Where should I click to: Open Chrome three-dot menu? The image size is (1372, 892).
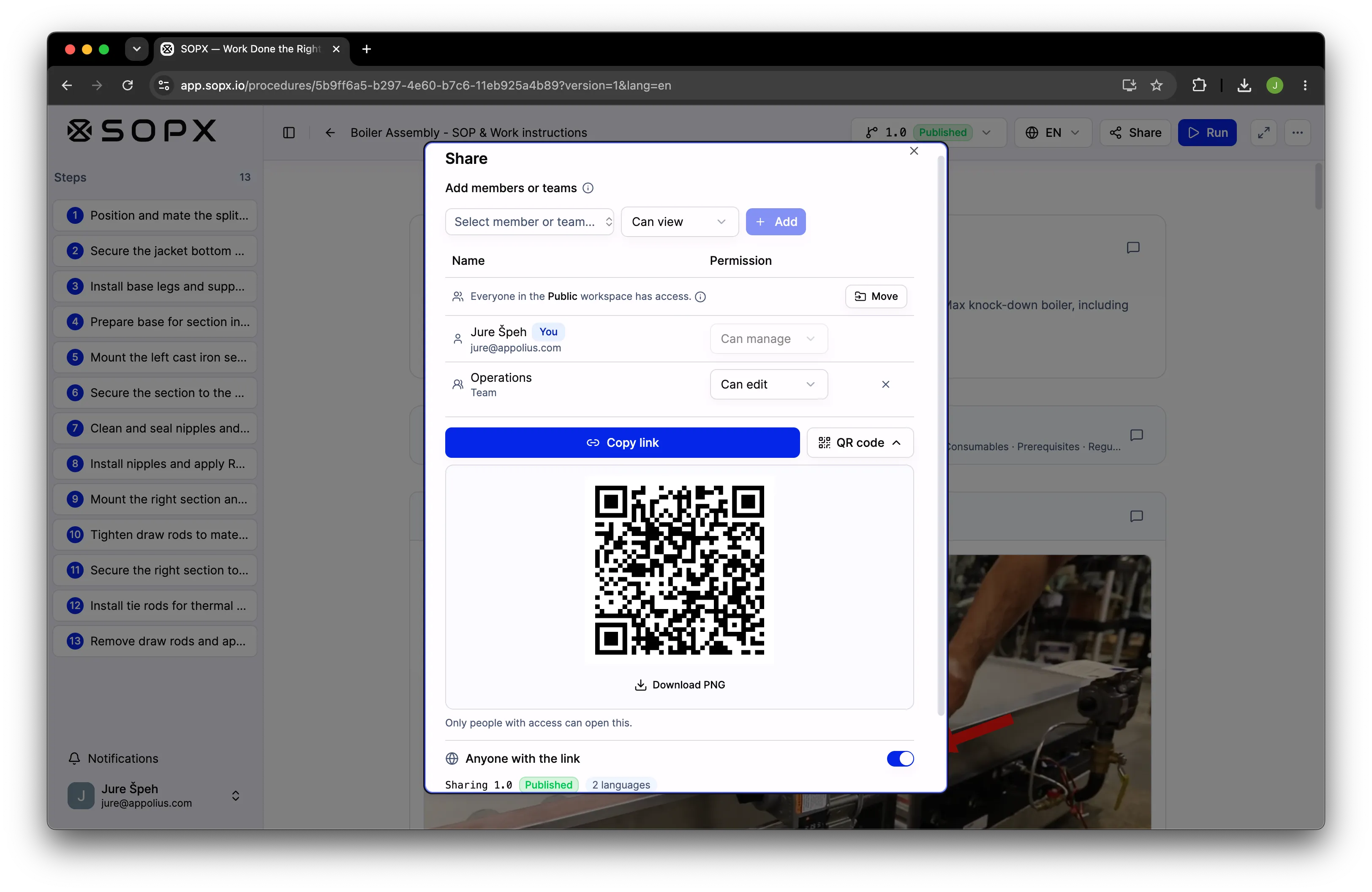1305,85
